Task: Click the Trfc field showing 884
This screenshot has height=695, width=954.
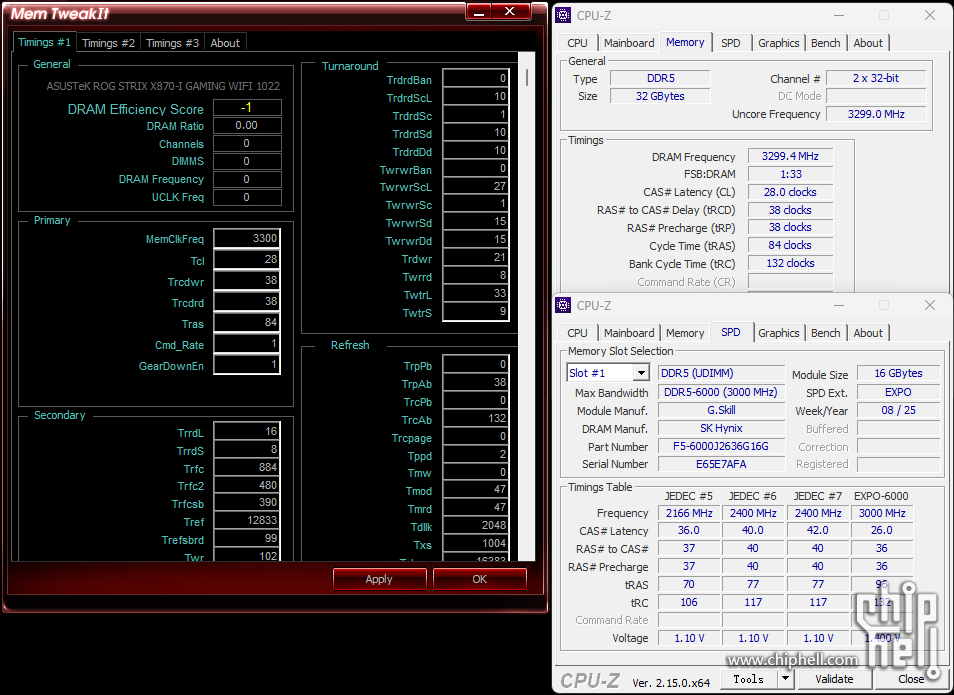Action: (x=247, y=467)
